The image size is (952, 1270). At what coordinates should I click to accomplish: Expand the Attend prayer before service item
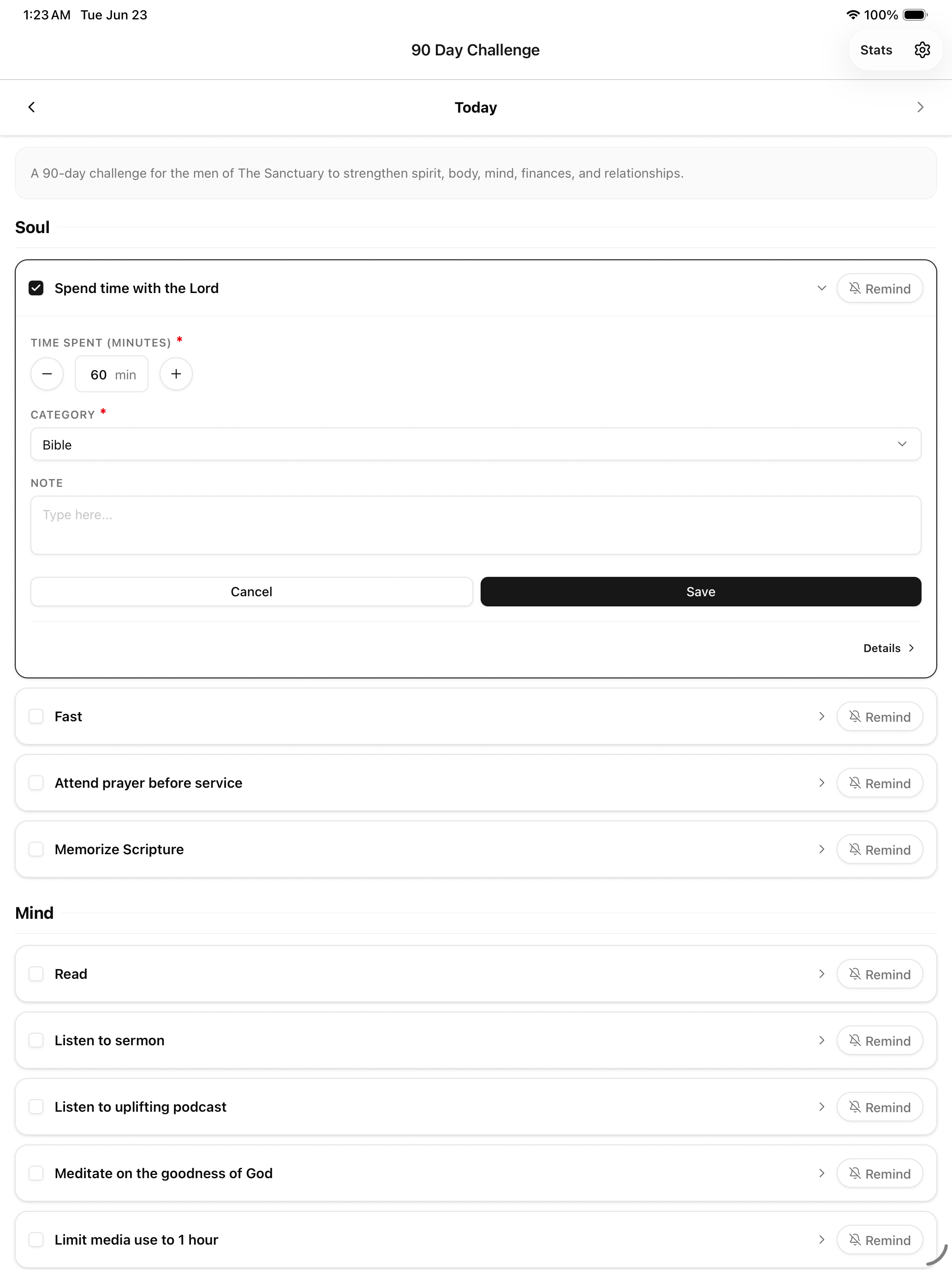click(821, 783)
